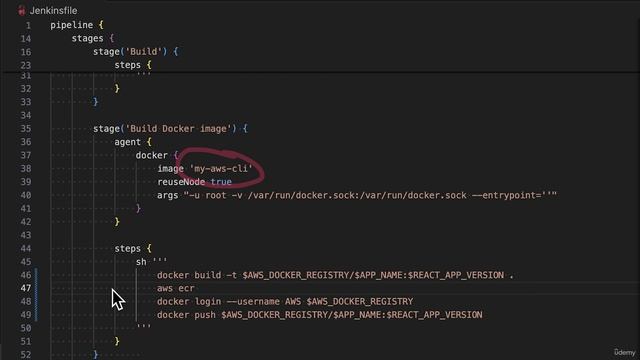Image resolution: width=640 pixels, height=360 pixels.
Task: Click the 'steps {' line at line 44
Action: tap(133, 249)
